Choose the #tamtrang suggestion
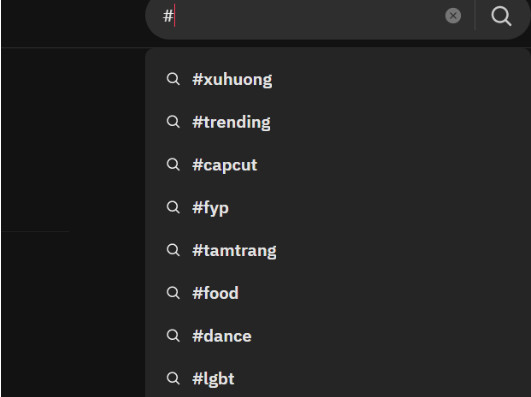 tap(337, 250)
